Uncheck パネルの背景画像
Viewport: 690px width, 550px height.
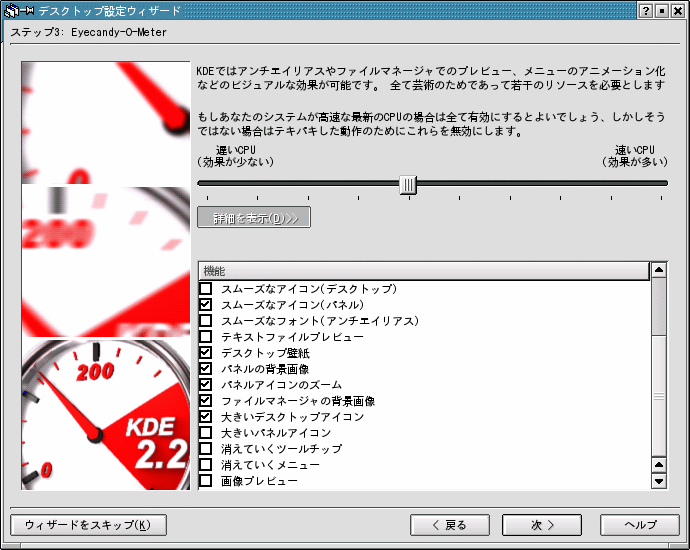pos(206,368)
